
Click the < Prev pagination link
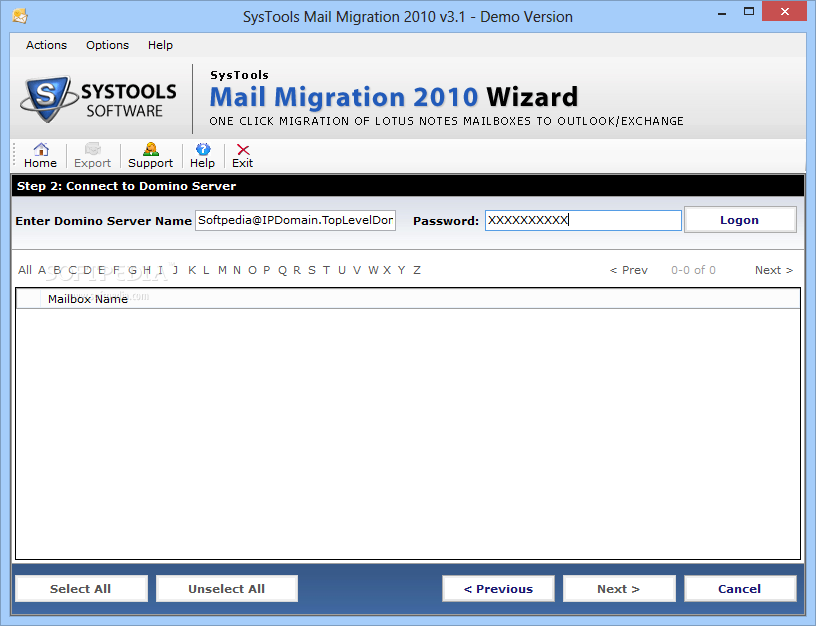tap(629, 270)
